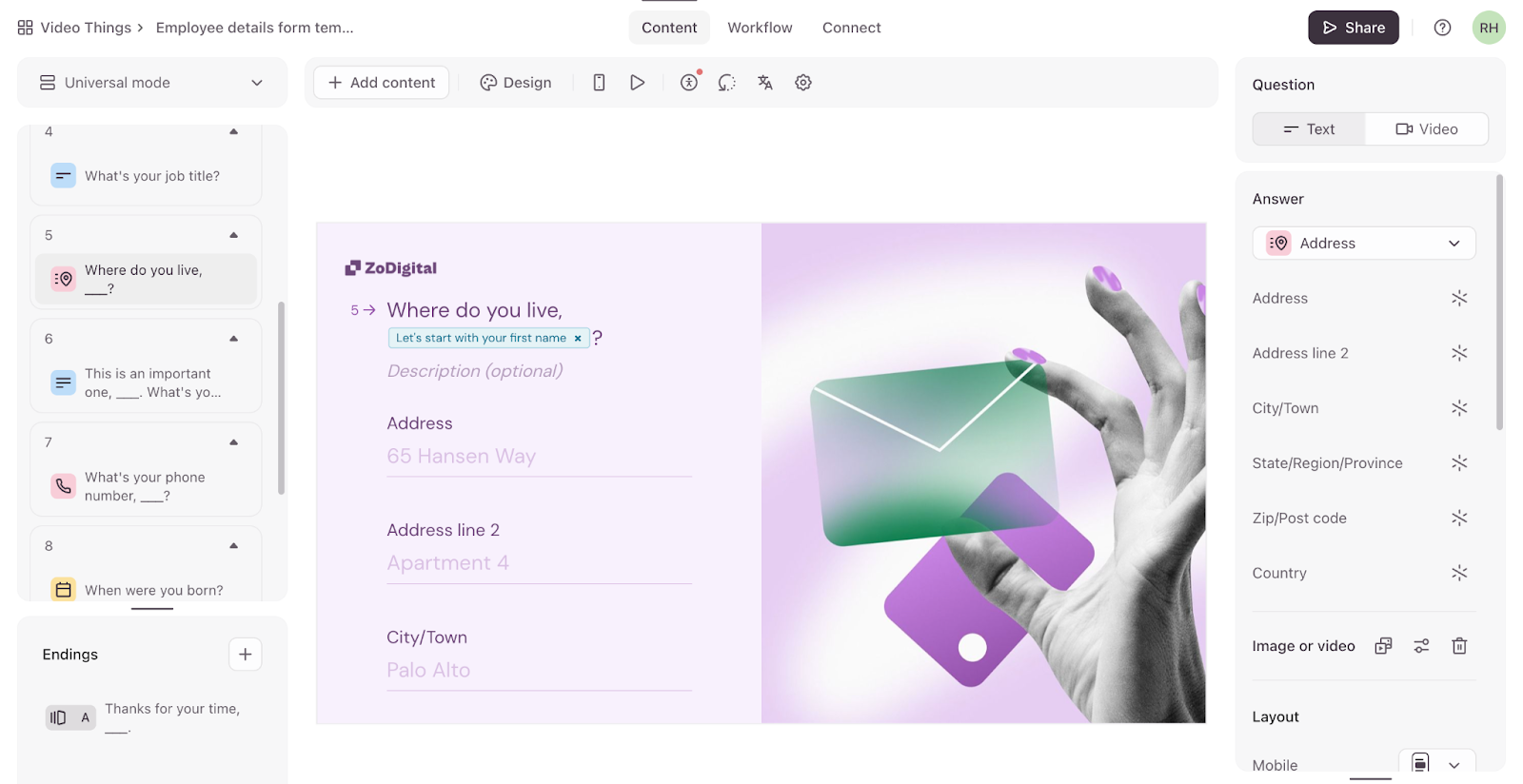Go to the Connect tab
This screenshot has width=1523, height=784.
coord(852,28)
